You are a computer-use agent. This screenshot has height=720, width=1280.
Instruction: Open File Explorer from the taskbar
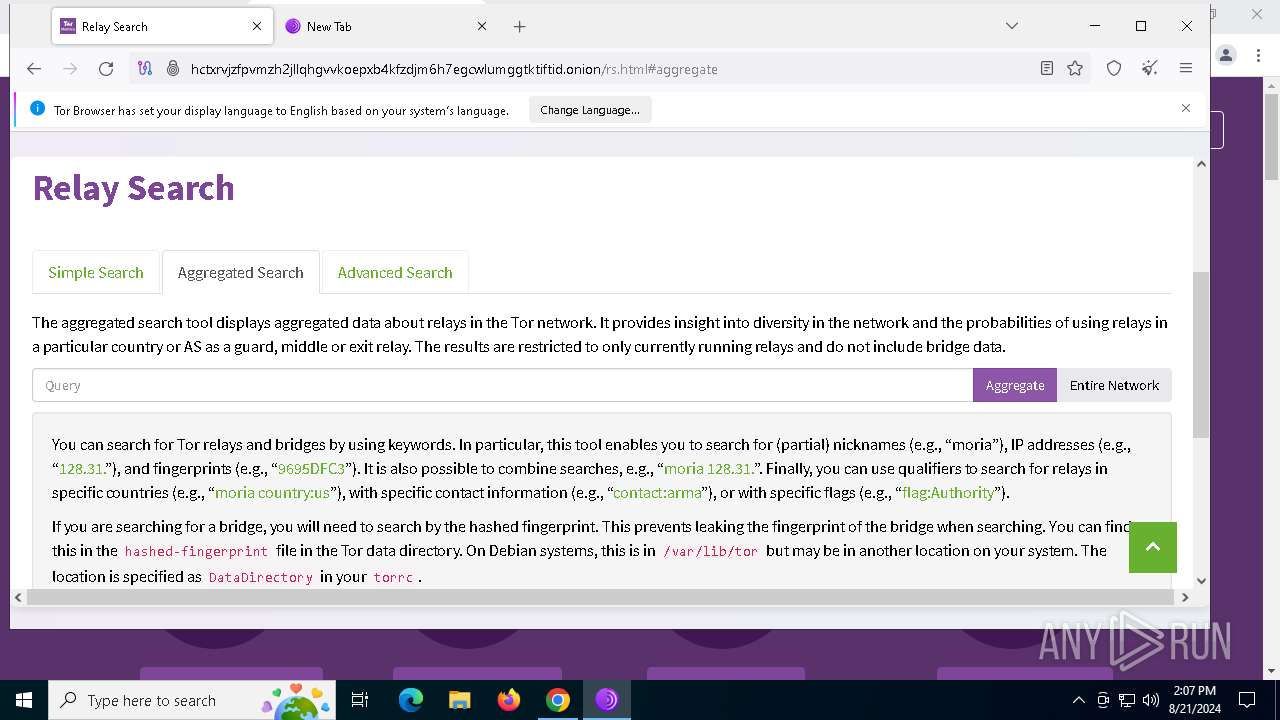[459, 700]
